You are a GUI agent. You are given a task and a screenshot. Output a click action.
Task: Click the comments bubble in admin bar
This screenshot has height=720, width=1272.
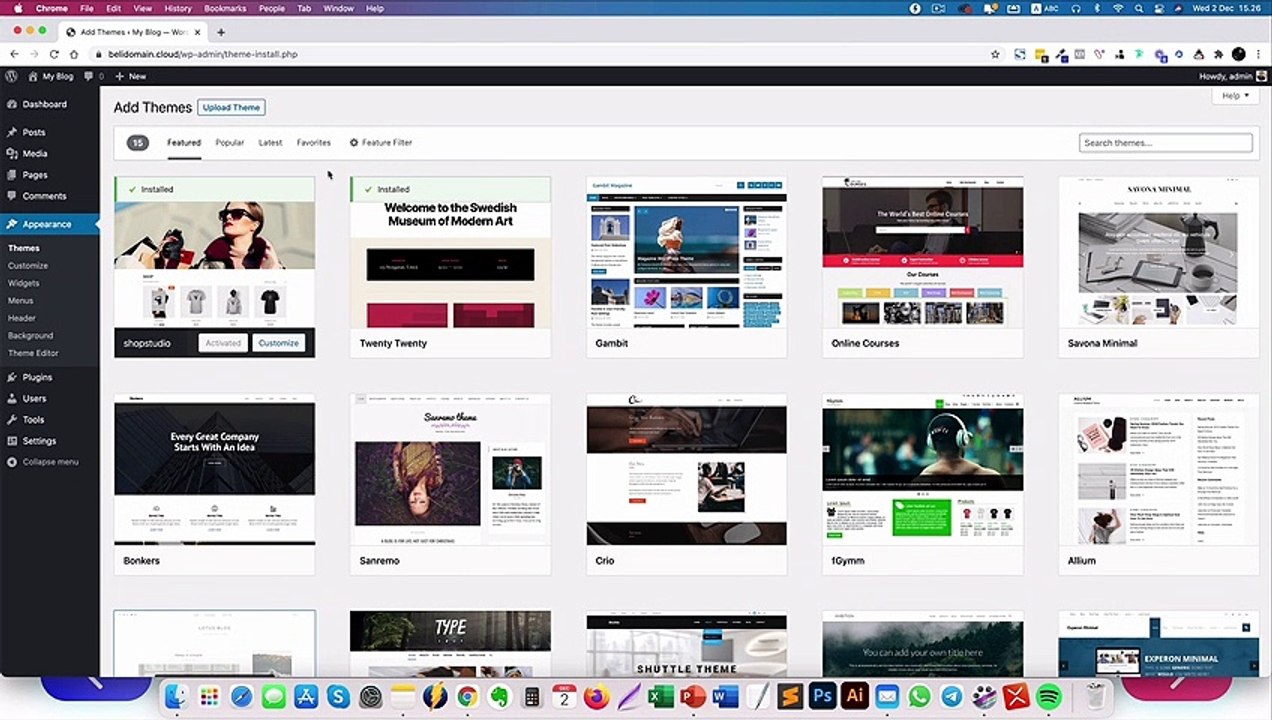[x=89, y=76]
